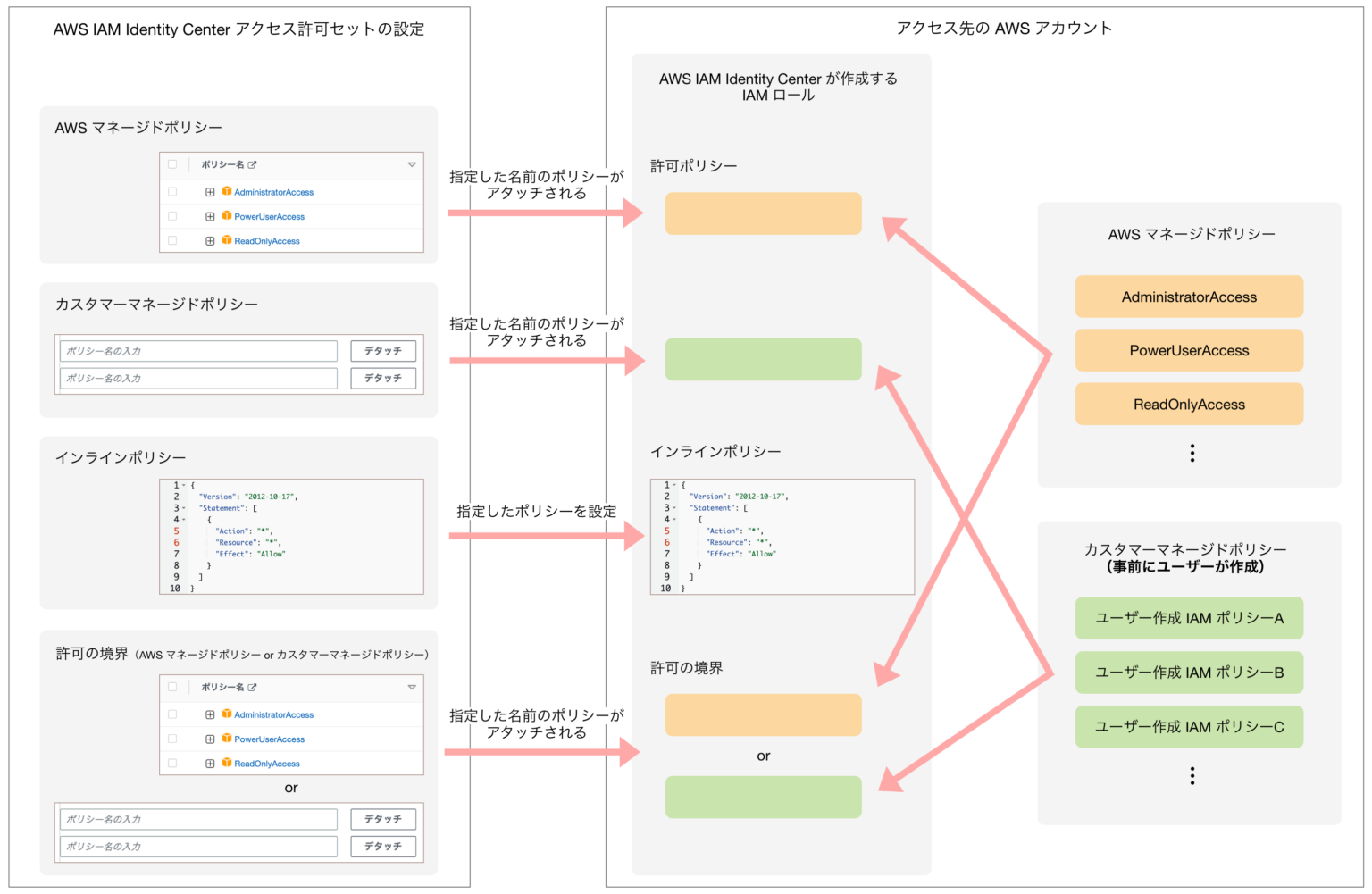The image size is (1372, 894).
Task: Click the cube icon next to PowerUserAccess
Action: (x=228, y=215)
